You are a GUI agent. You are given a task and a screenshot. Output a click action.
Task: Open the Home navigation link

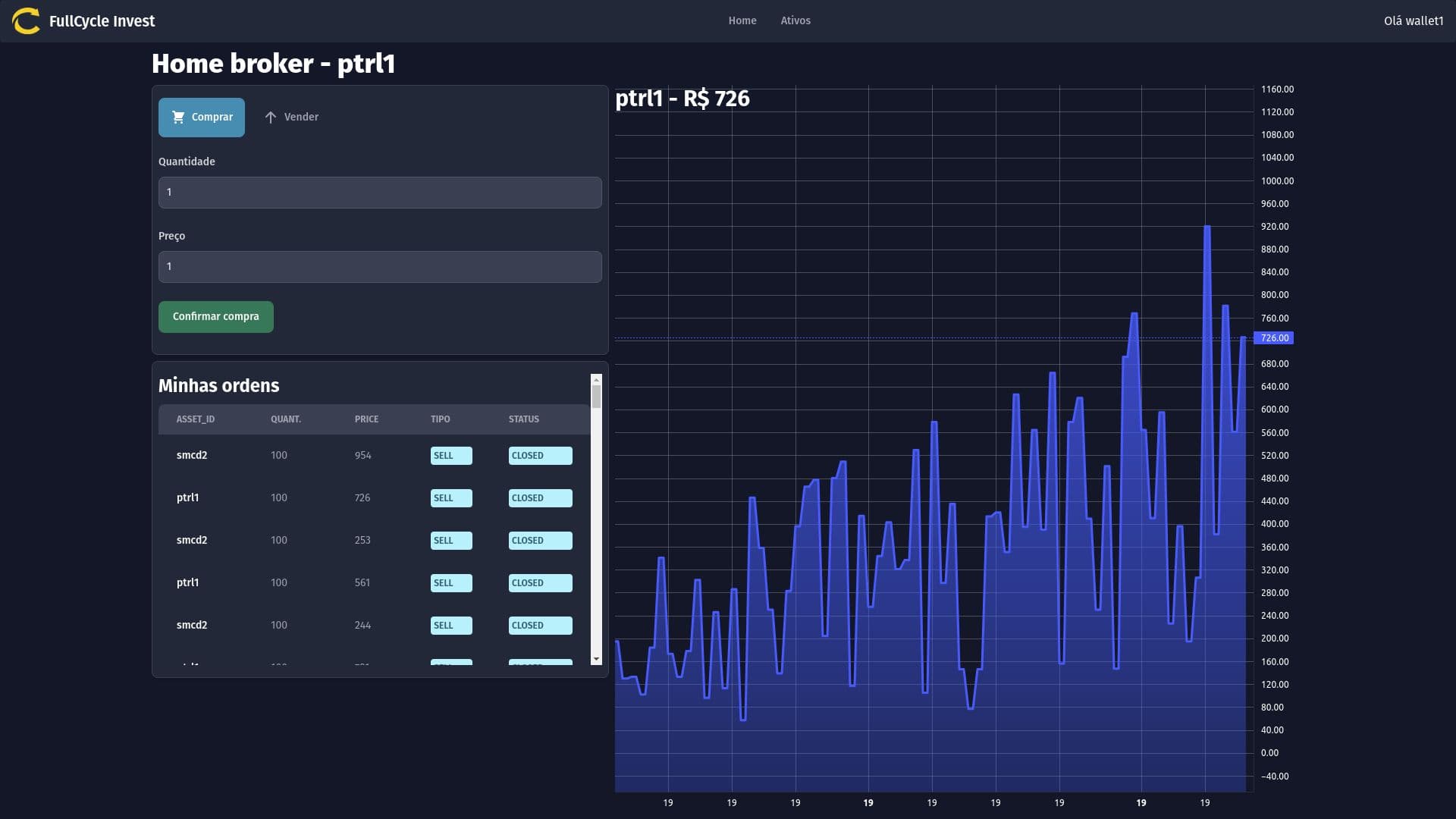pyautogui.click(x=742, y=21)
